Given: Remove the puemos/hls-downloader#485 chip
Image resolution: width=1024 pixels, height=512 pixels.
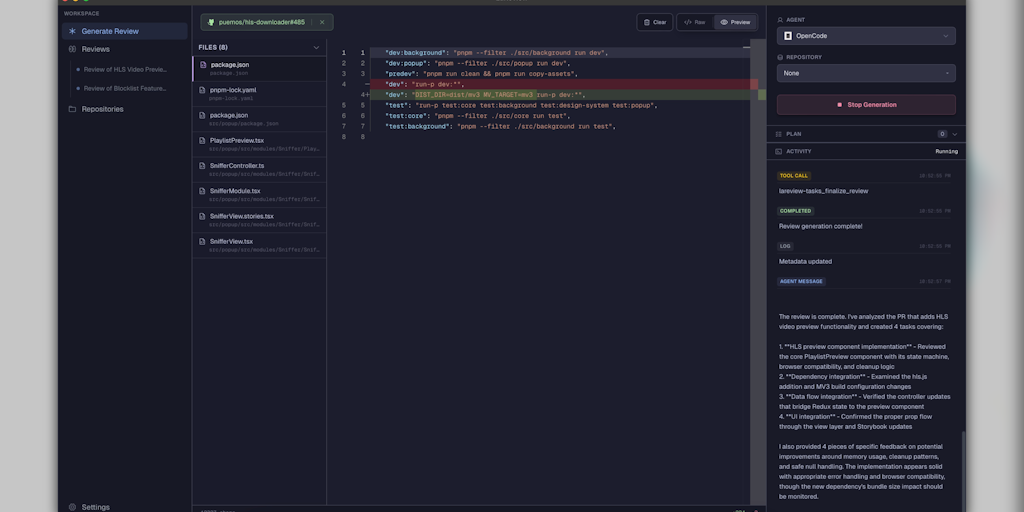Looking at the screenshot, I should pyautogui.click(x=322, y=22).
